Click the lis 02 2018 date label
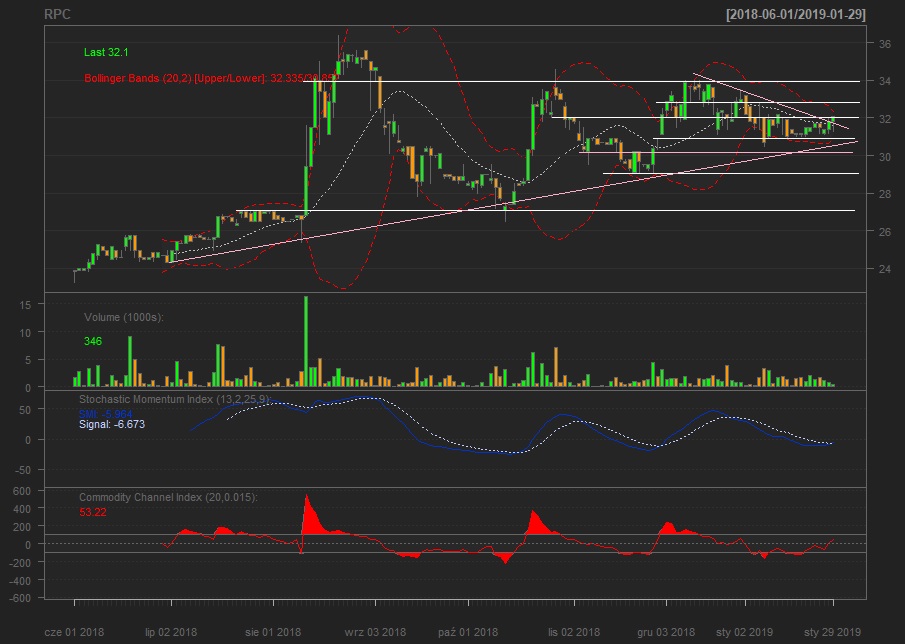Image resolution: width=905 pixels, height=644 pixels. click(x=574, y=632)
